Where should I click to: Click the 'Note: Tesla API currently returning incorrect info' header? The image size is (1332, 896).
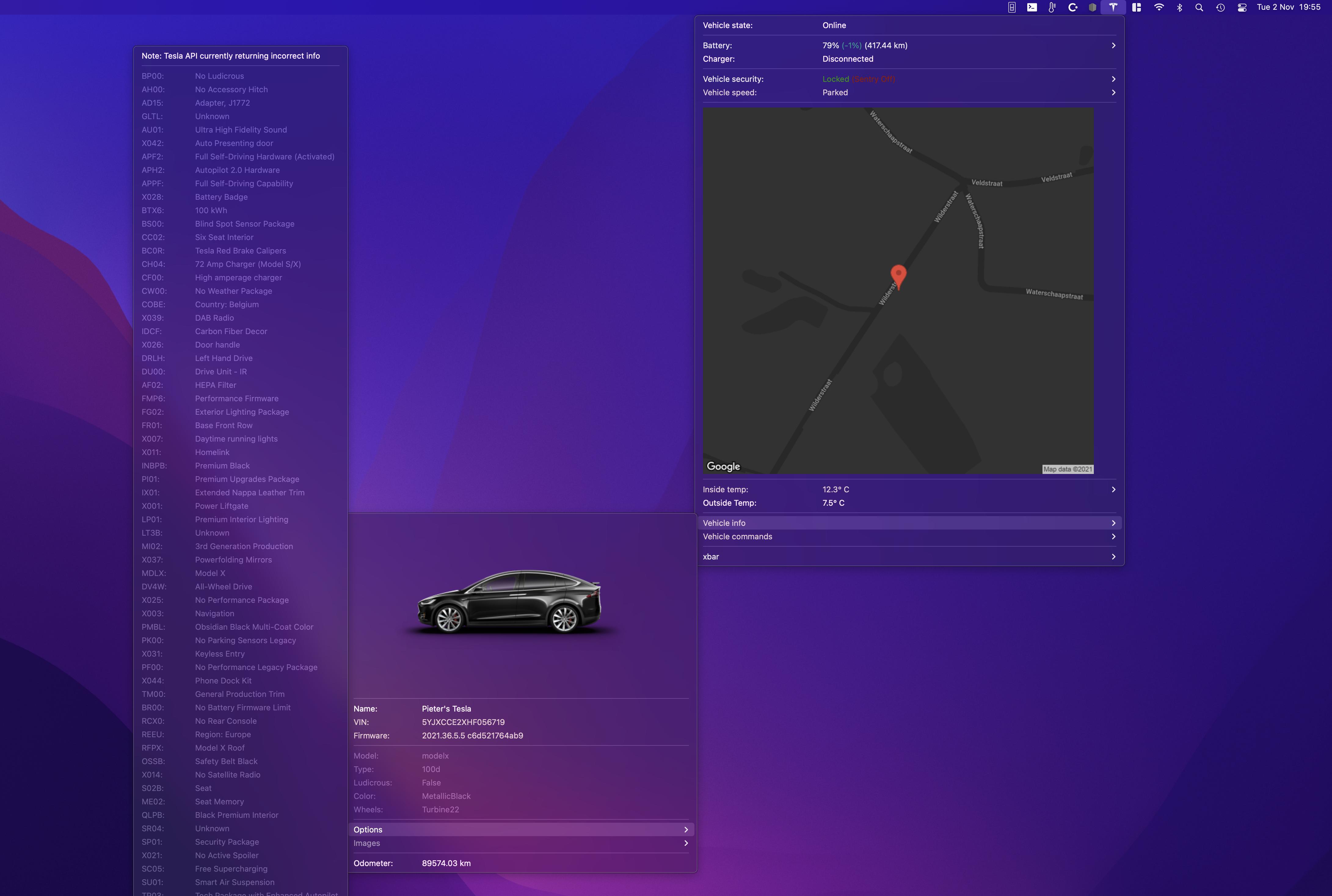(231, 56)
